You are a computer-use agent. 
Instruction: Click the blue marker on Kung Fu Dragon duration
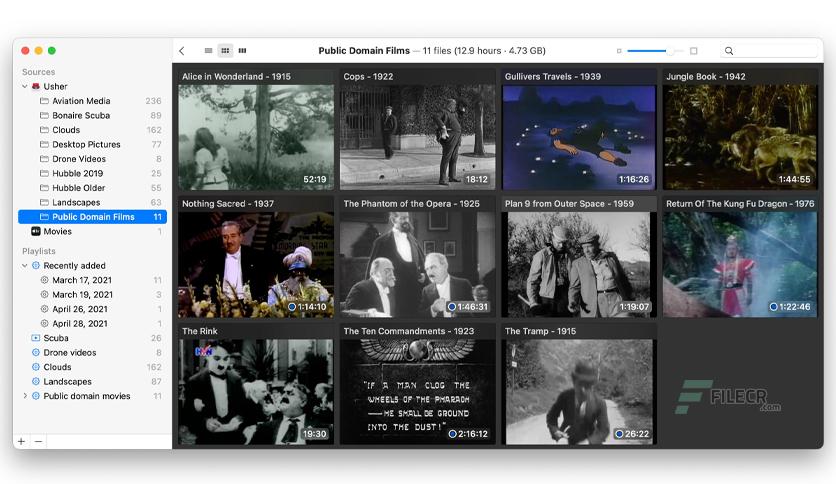point(773,307)
